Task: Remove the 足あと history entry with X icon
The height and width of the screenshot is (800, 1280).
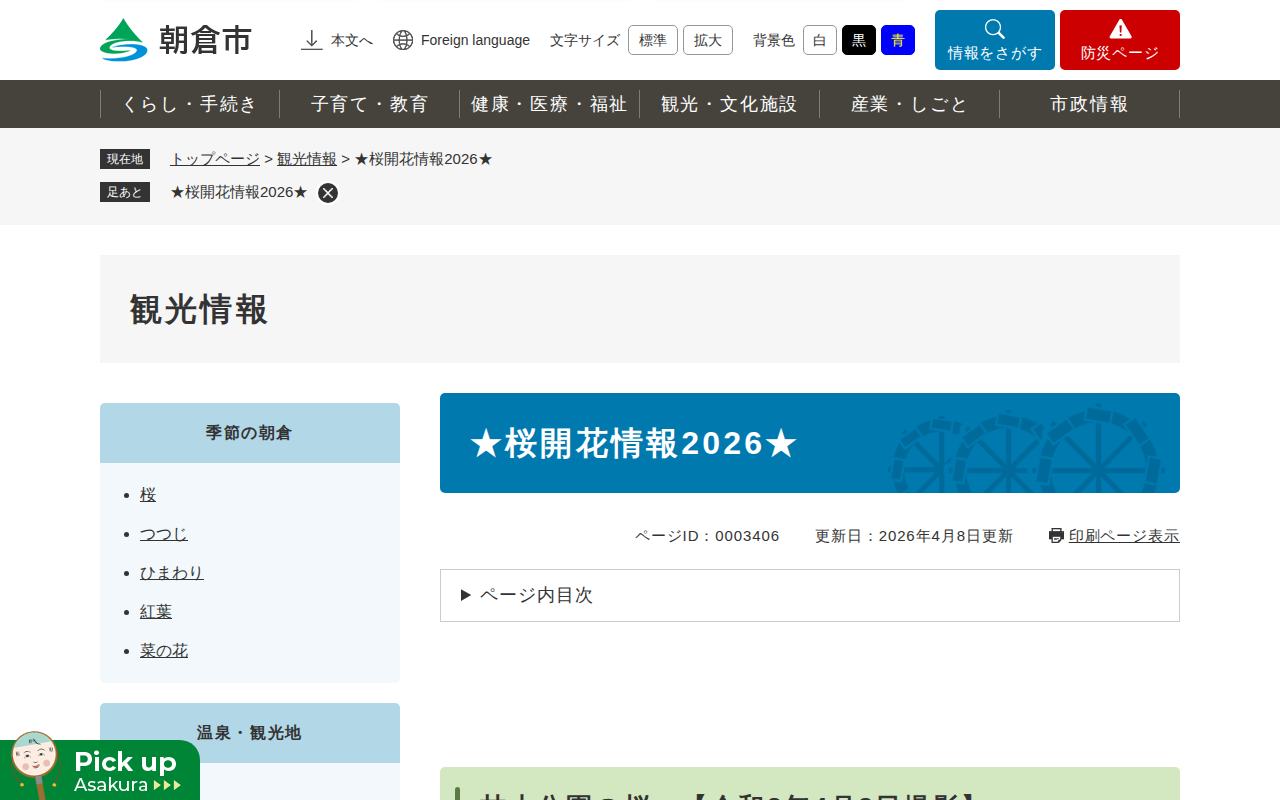Action: coord(328,193)
